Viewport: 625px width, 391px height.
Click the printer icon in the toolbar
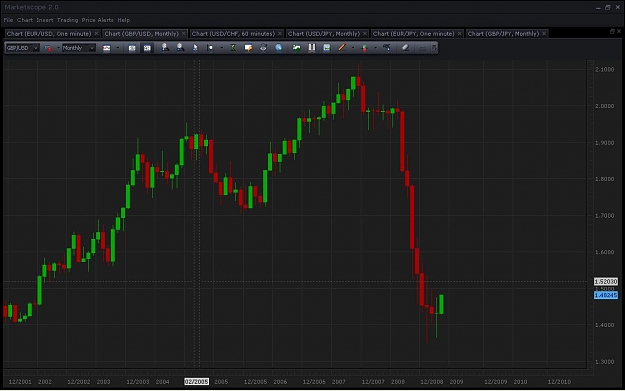[263, 48]
